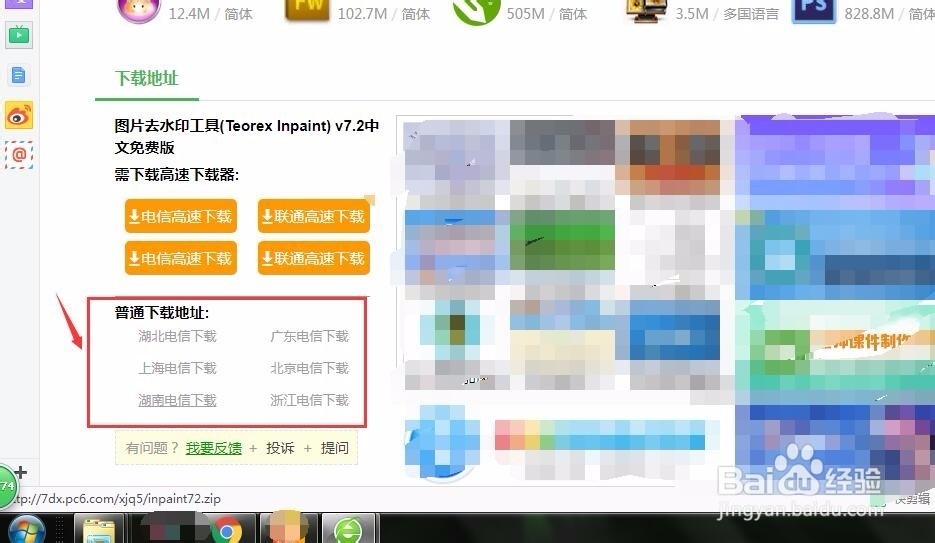
Task: Click the 505M / 简体 text
Action: pyautogui.click(x=547, y=14)
